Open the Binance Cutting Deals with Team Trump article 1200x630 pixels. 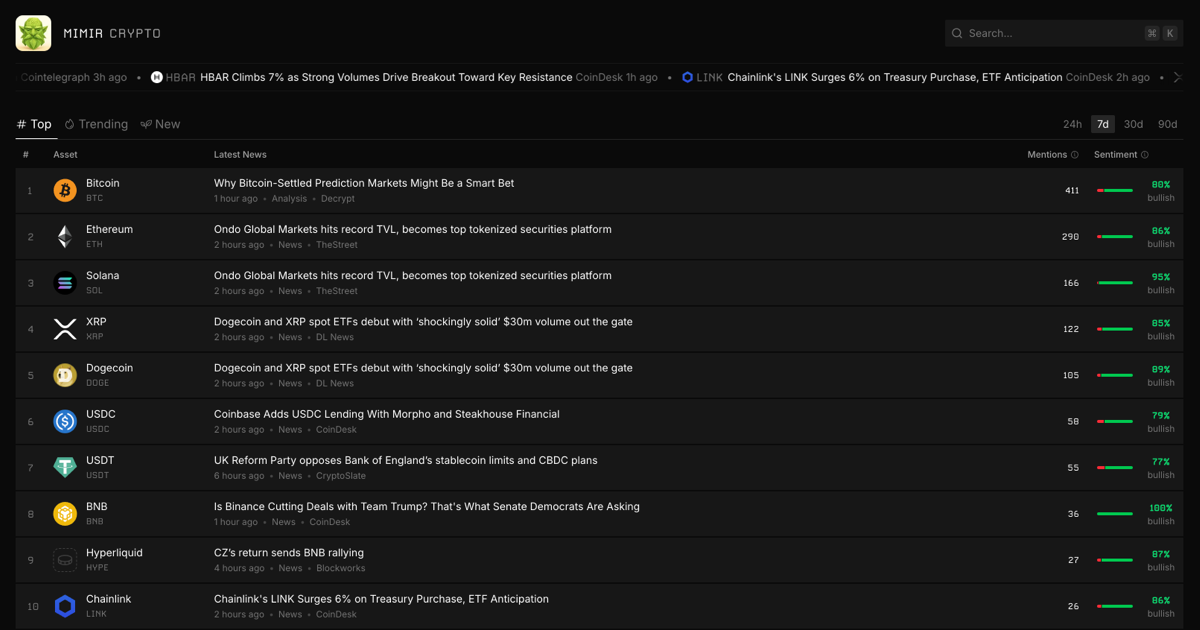pyautogui.click(x=427, y=507)
